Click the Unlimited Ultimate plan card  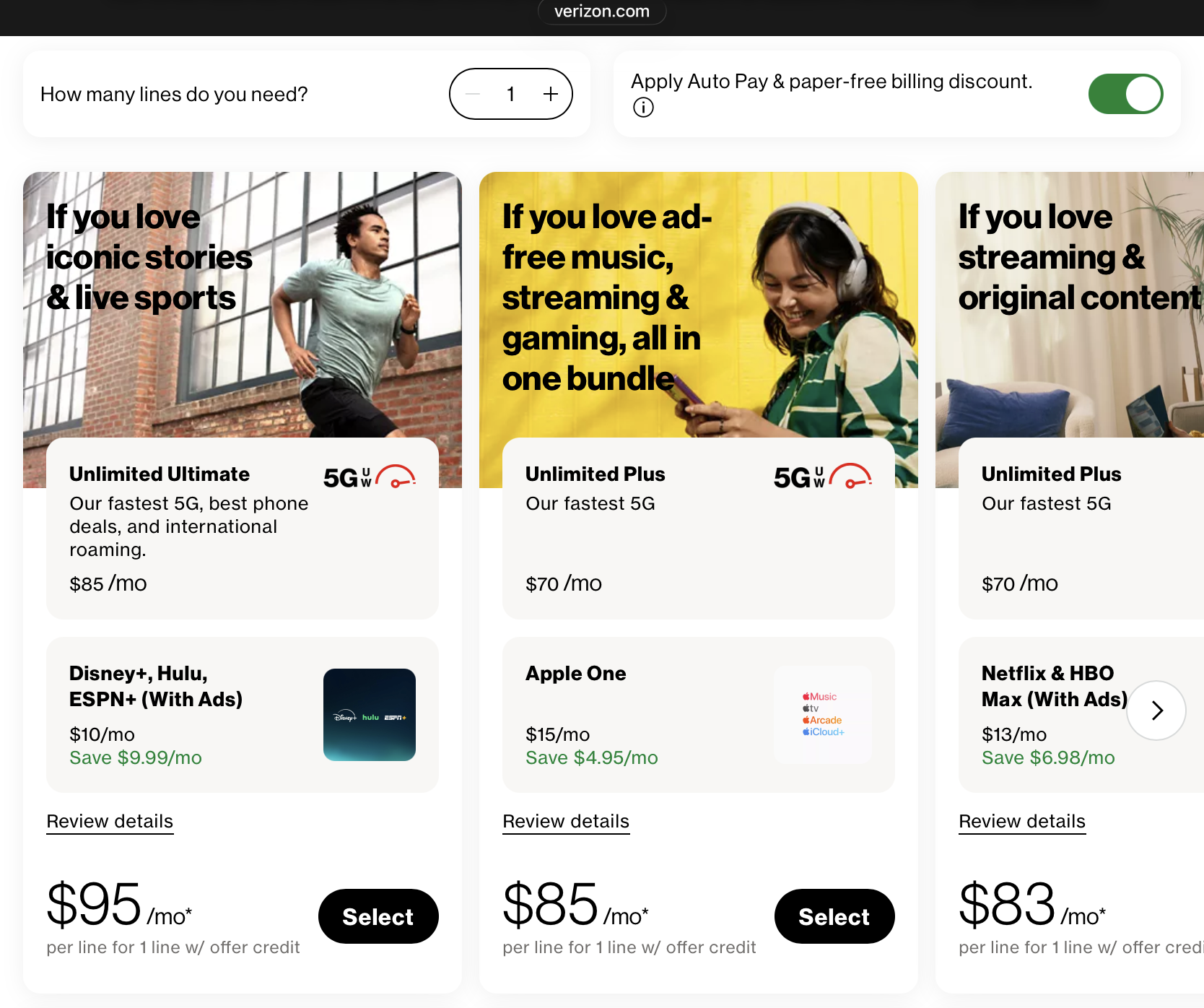coord(243,529)
